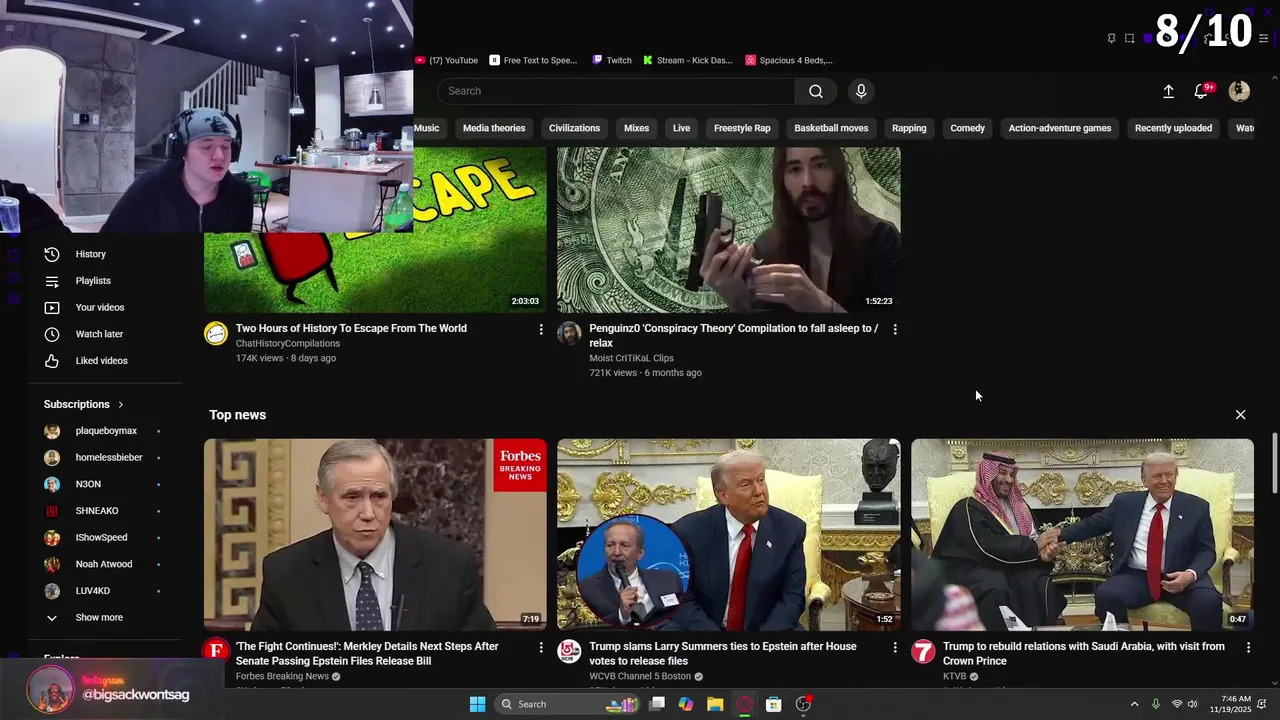Open the account avatar menu
The width and height of the screenshot is (1280, 720).
(1239, 91)
